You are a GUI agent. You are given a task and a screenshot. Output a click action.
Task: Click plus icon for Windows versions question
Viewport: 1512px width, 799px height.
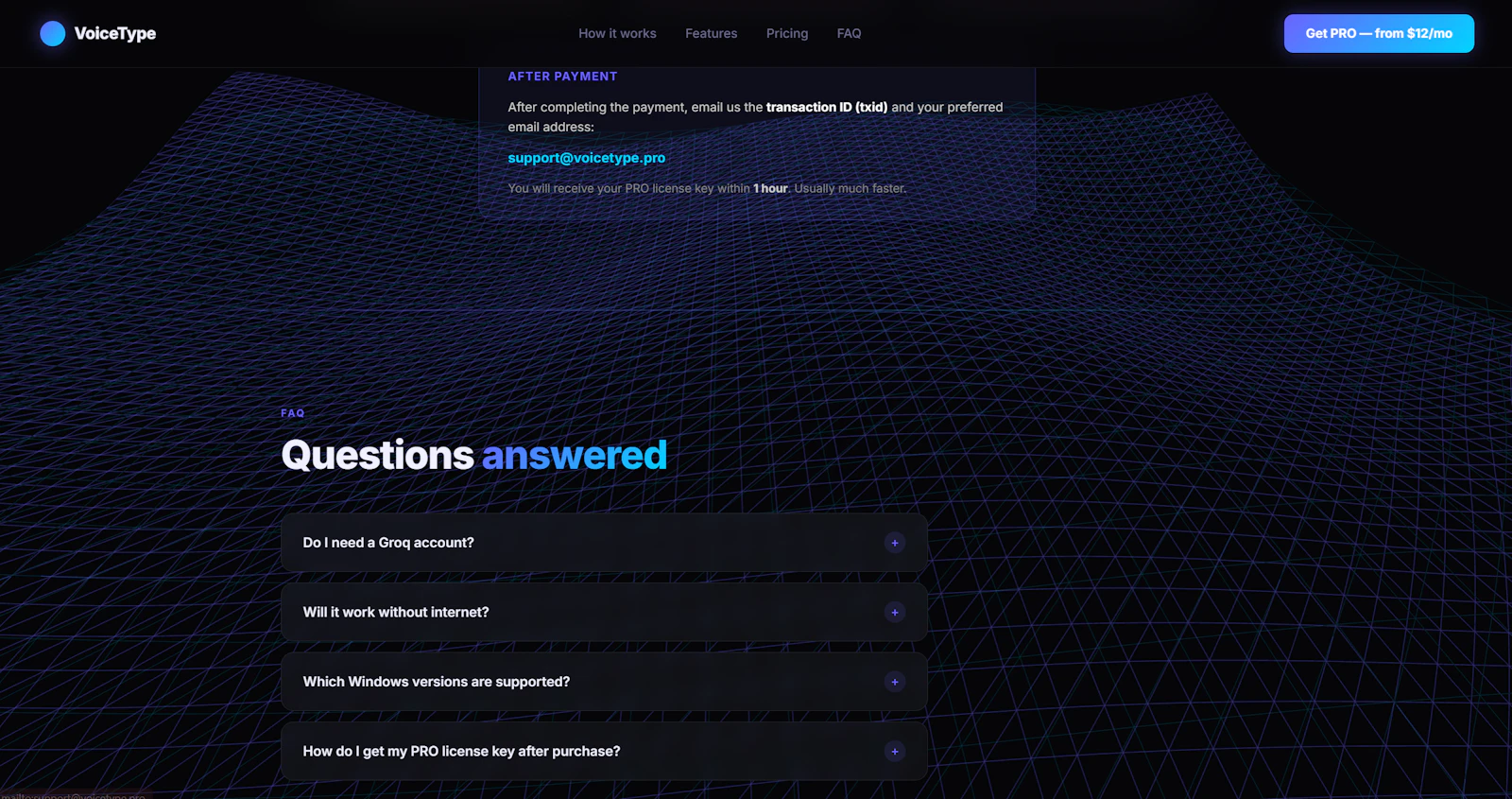pos(895,682)
